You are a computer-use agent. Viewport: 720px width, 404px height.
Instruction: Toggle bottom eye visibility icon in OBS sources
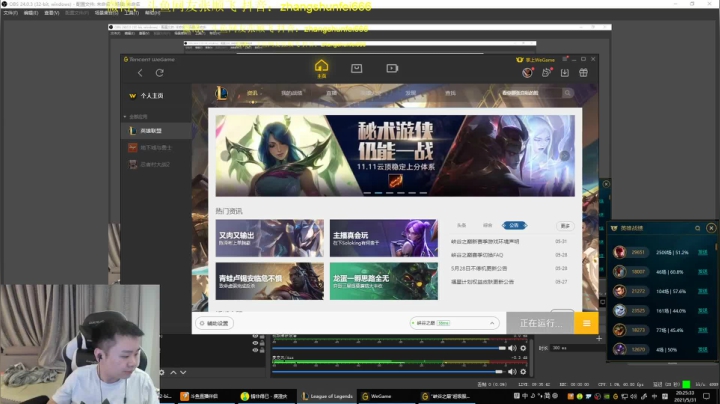coord(255,350)
